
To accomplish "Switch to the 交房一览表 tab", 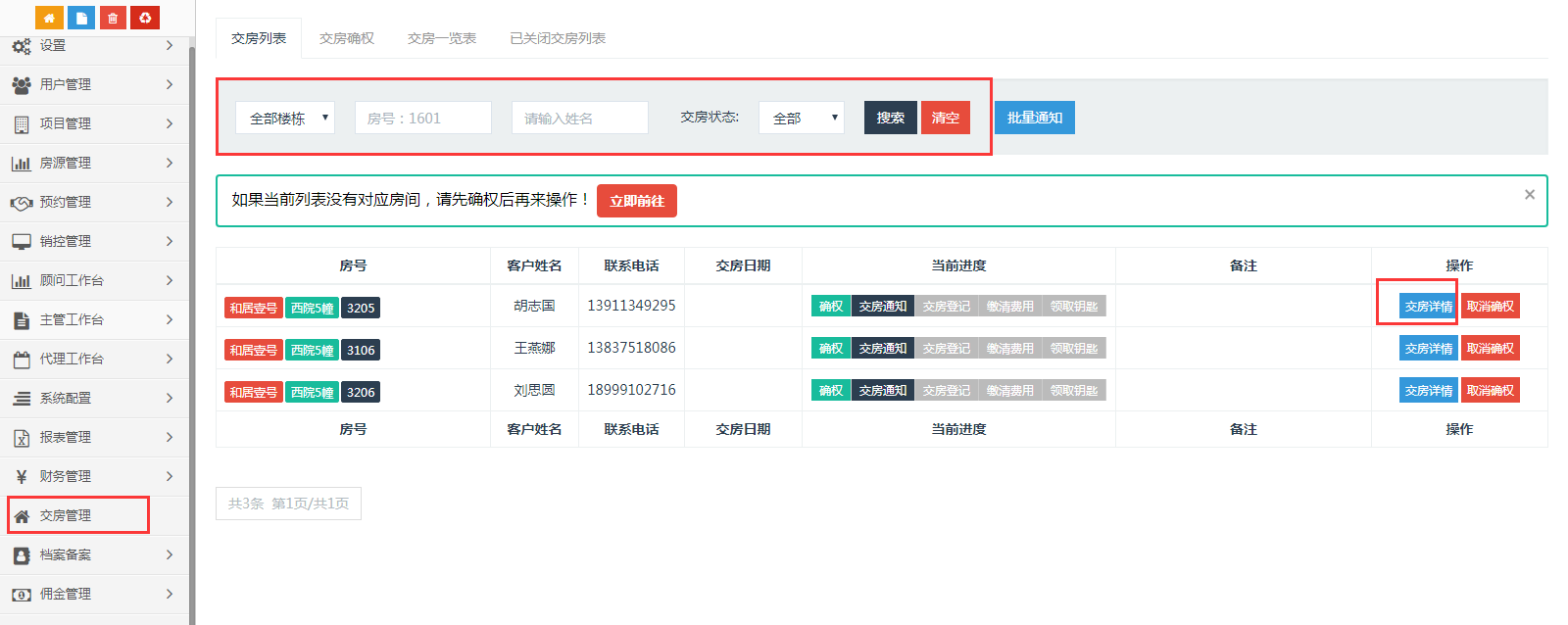I will coord(442,38).
